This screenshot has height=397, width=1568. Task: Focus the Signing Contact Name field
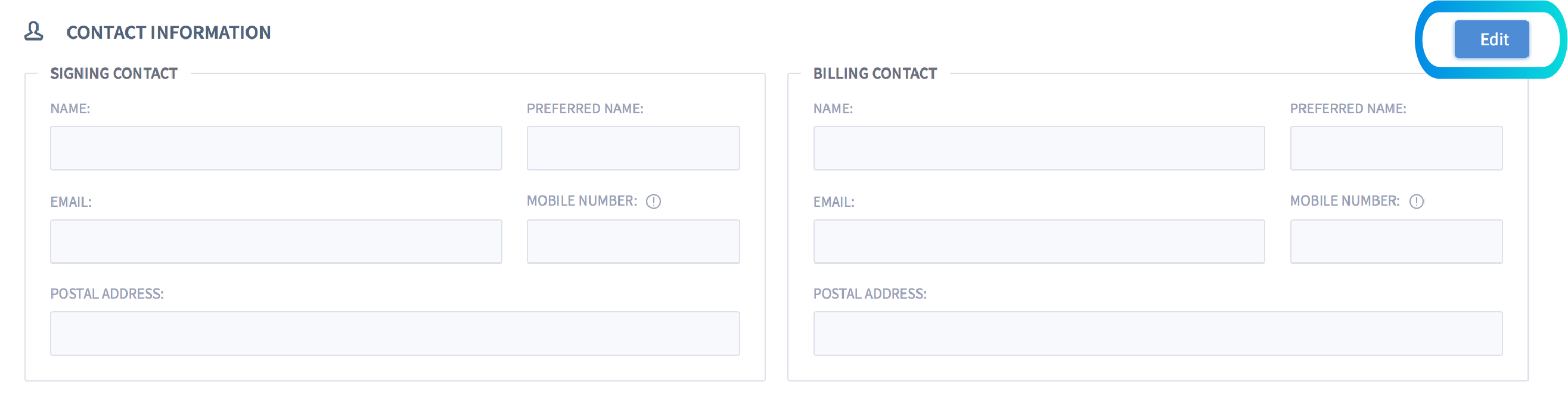276,148
